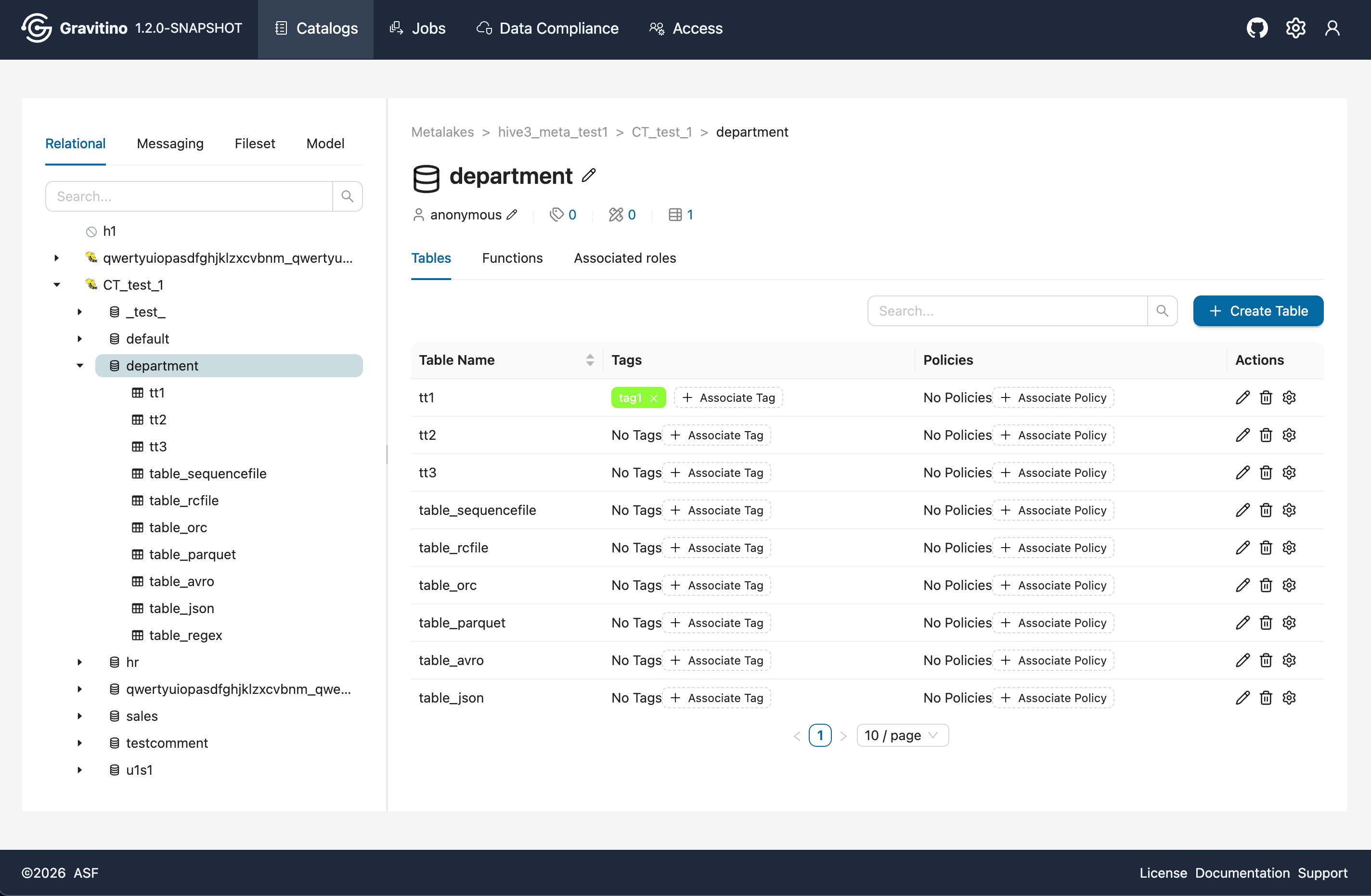The width and height of the screenshot is (1371, 896).
Task: Click the user profile icon
Action: 1332,28
